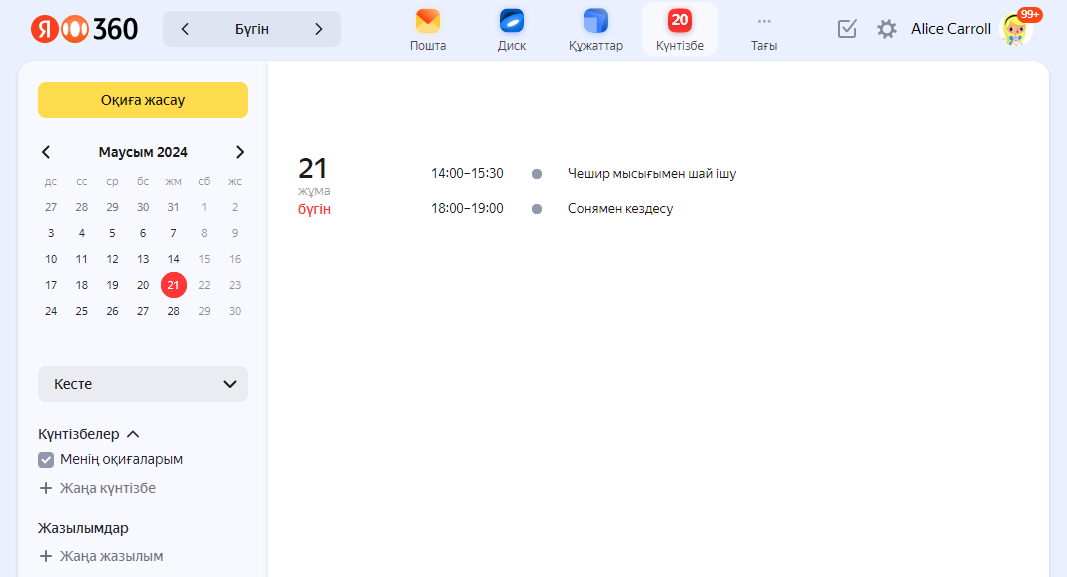Go to next month in mini calendar
1067x577 pixels.
click(239, 152)
